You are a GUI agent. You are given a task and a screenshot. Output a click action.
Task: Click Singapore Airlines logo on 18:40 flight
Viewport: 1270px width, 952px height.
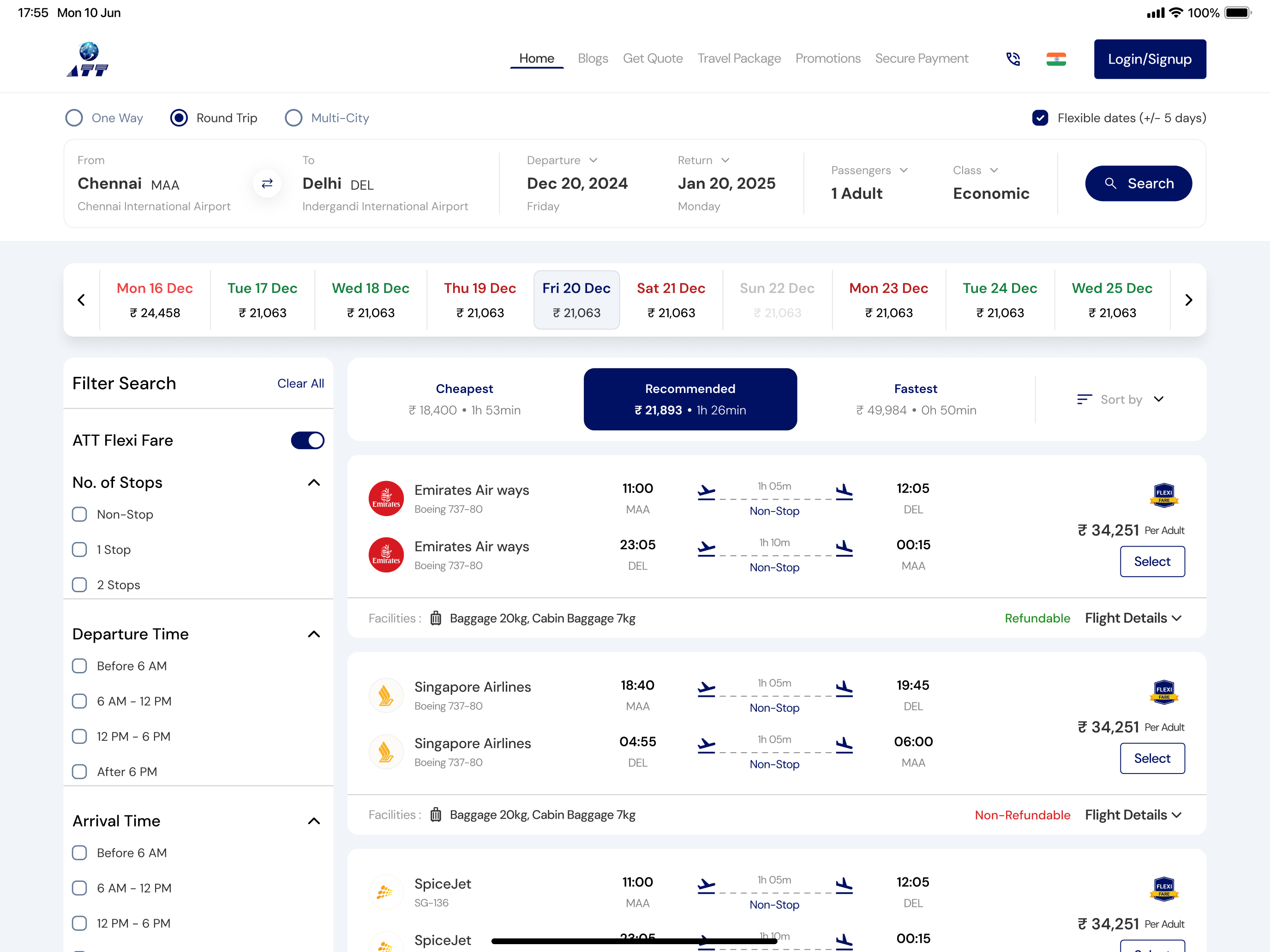[386, 695]
